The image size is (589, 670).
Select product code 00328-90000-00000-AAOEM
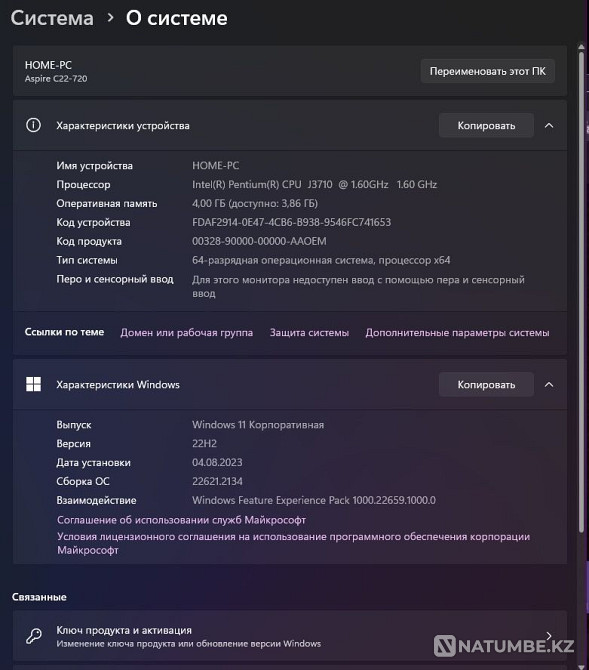259,241
